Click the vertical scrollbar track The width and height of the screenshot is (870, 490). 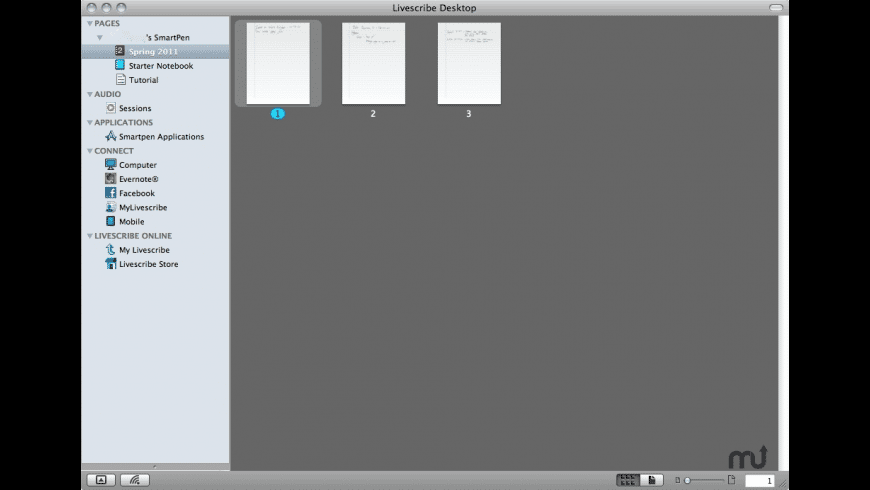(783, 243)
